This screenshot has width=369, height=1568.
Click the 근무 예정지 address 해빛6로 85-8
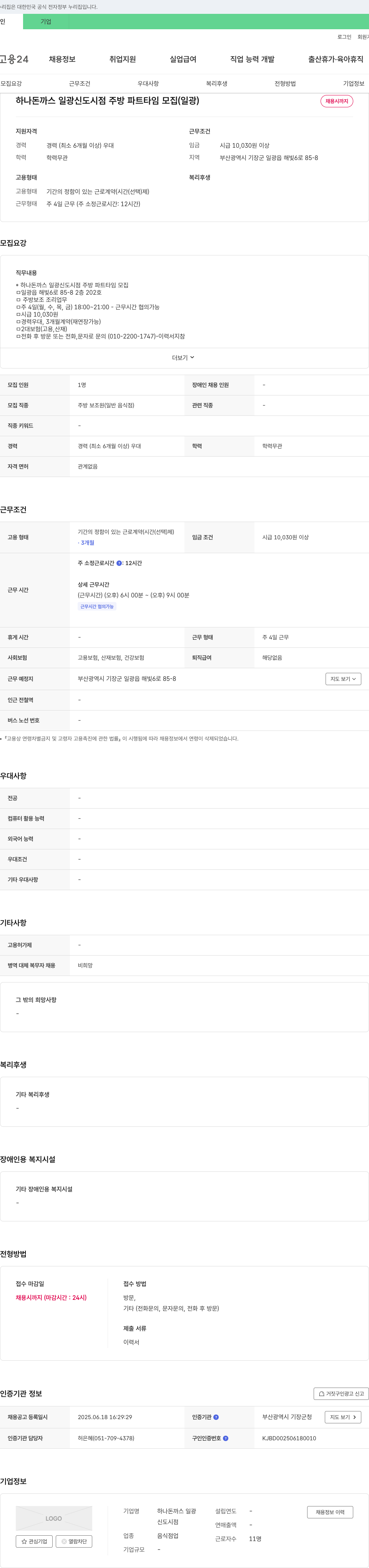127,679
